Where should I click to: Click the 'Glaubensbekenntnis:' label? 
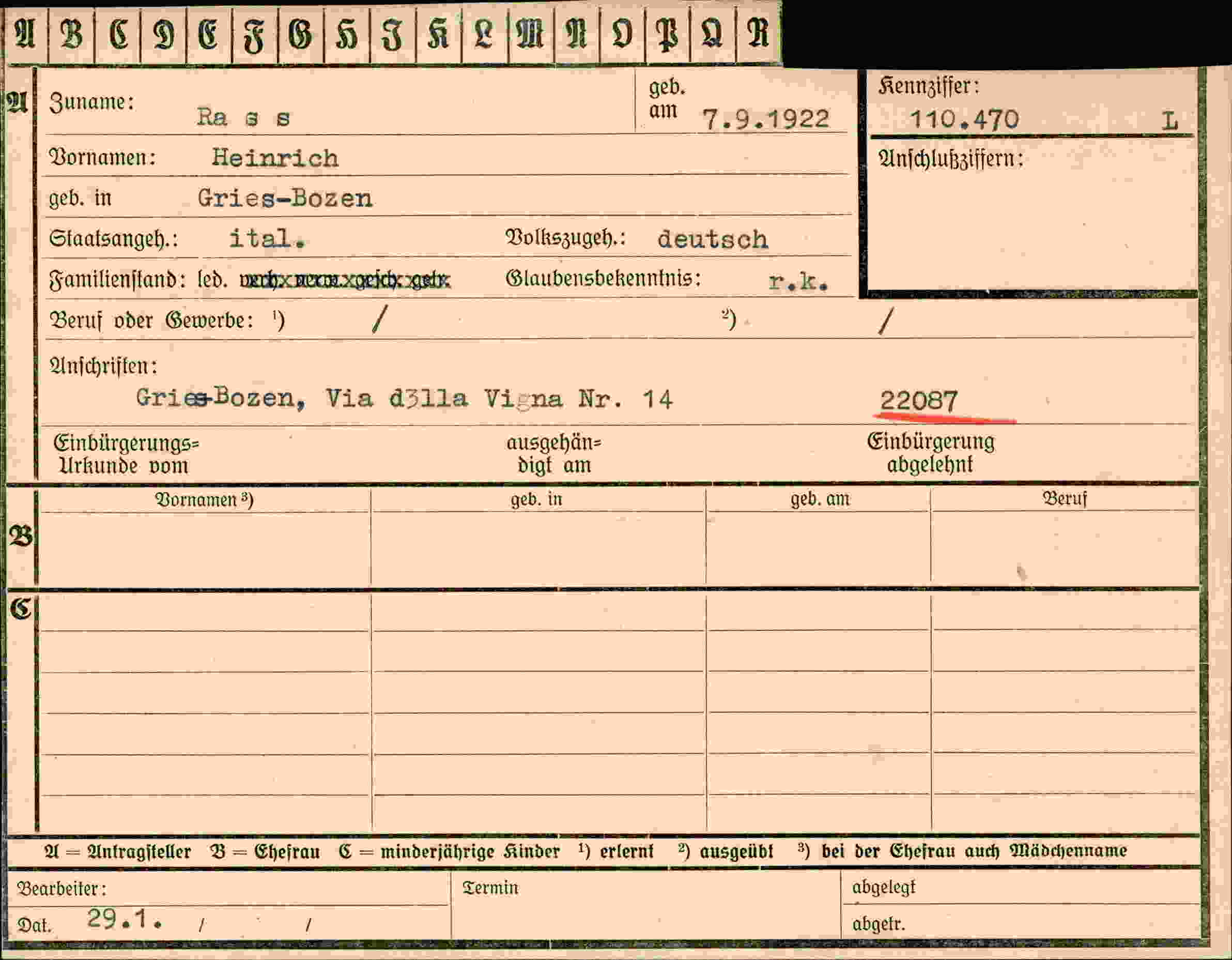[x=604, y=278]
